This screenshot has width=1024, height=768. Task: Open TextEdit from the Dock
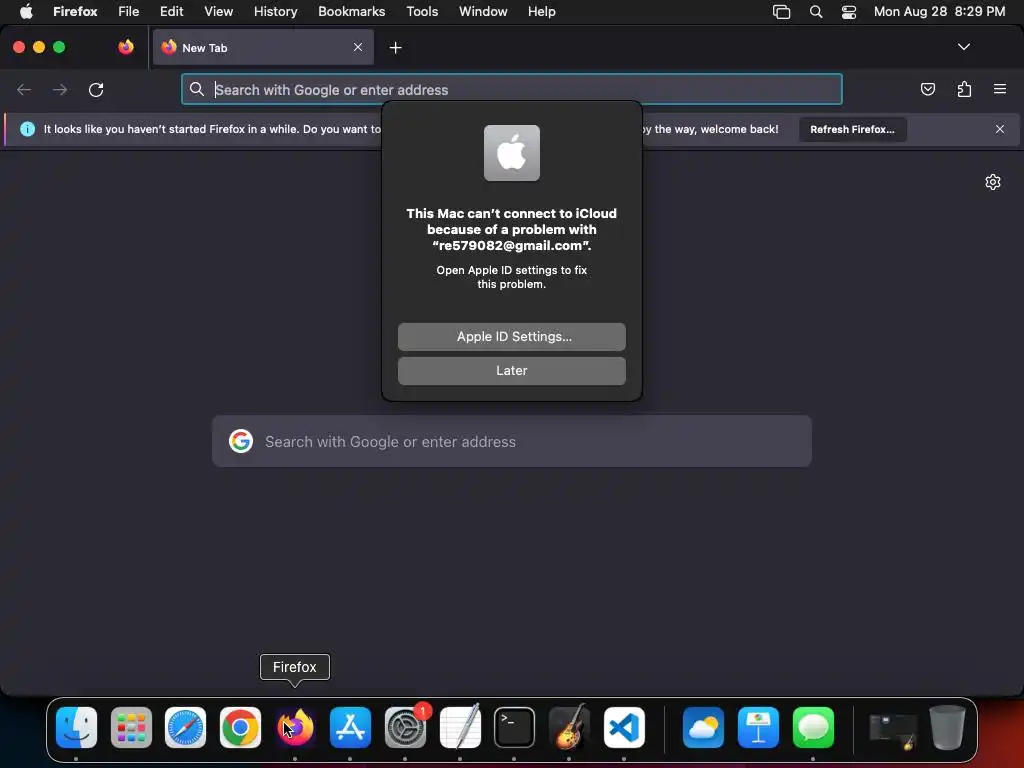click(x=460, y=726)
